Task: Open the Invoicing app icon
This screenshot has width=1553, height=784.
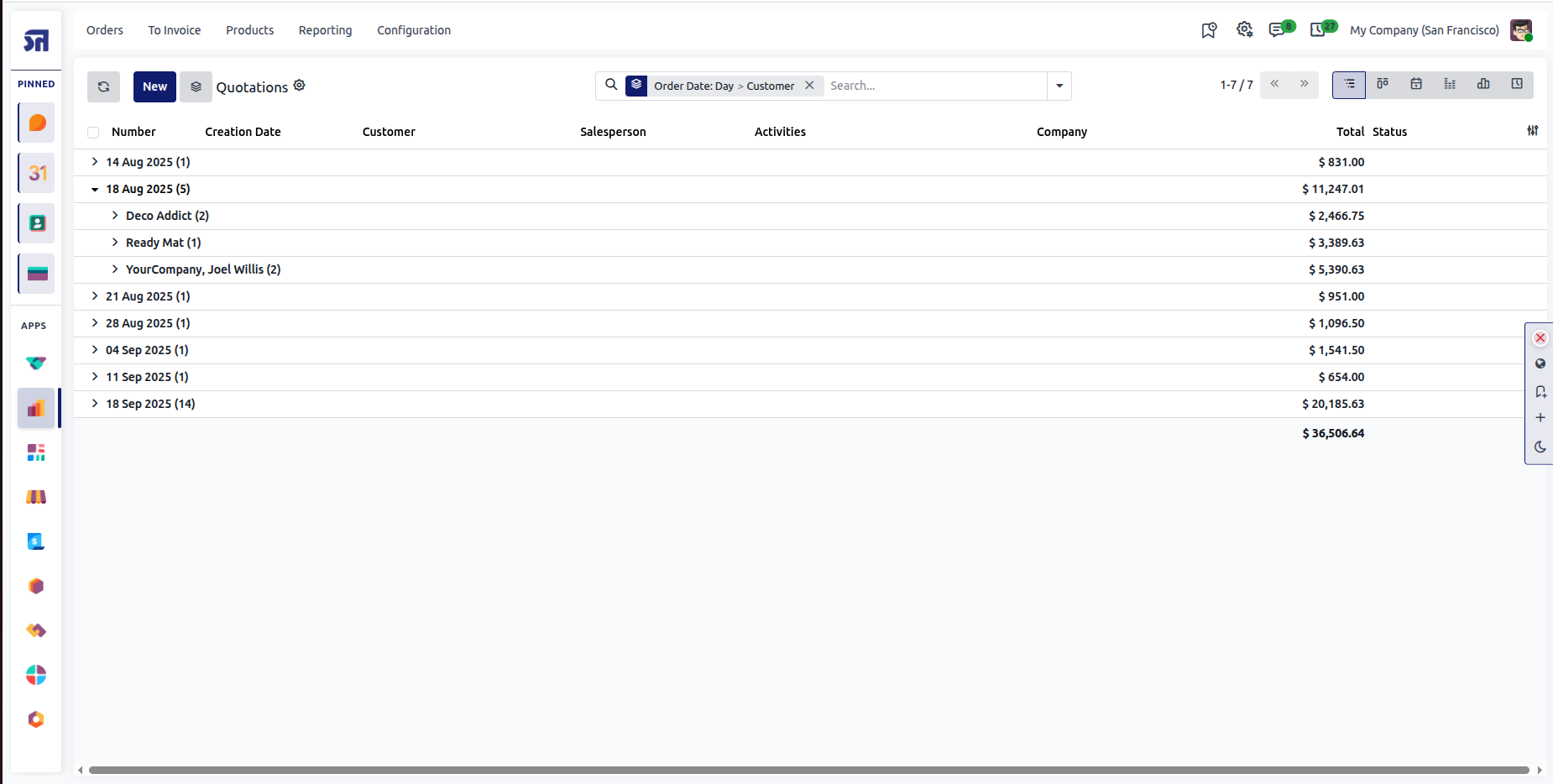Action: coord(36,541)
